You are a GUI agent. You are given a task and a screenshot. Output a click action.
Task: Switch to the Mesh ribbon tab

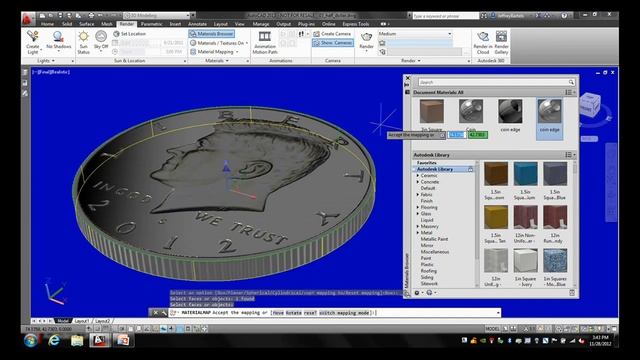pos(107,24)
